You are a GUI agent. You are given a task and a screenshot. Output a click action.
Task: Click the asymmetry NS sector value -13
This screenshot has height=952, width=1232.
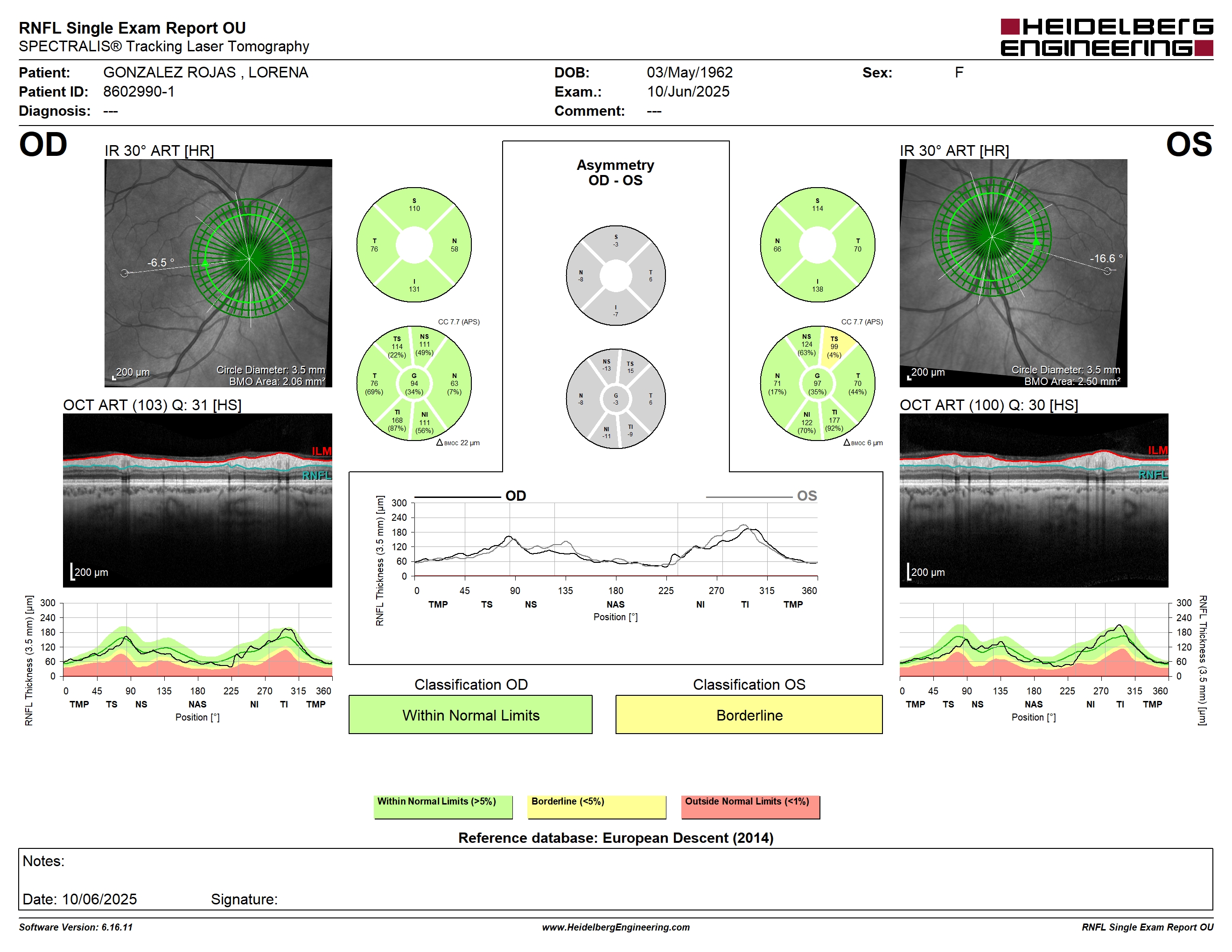[x=606, y=368]
